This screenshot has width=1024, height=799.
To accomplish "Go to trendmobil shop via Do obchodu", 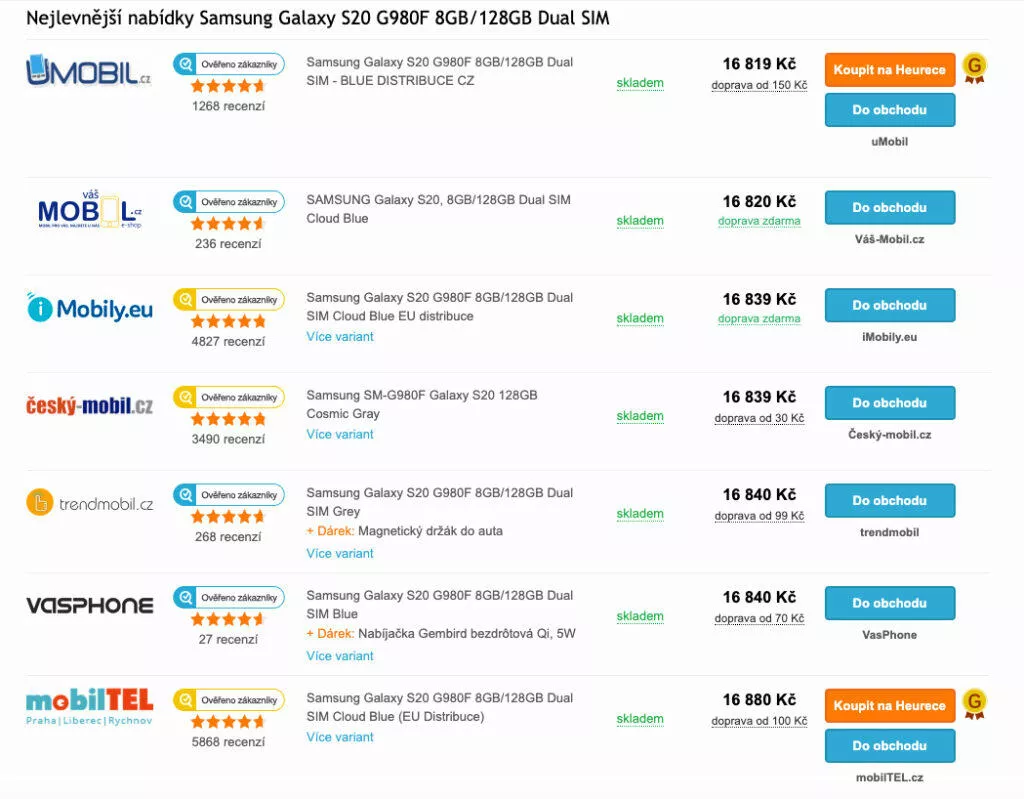I will tap(889, 500).
